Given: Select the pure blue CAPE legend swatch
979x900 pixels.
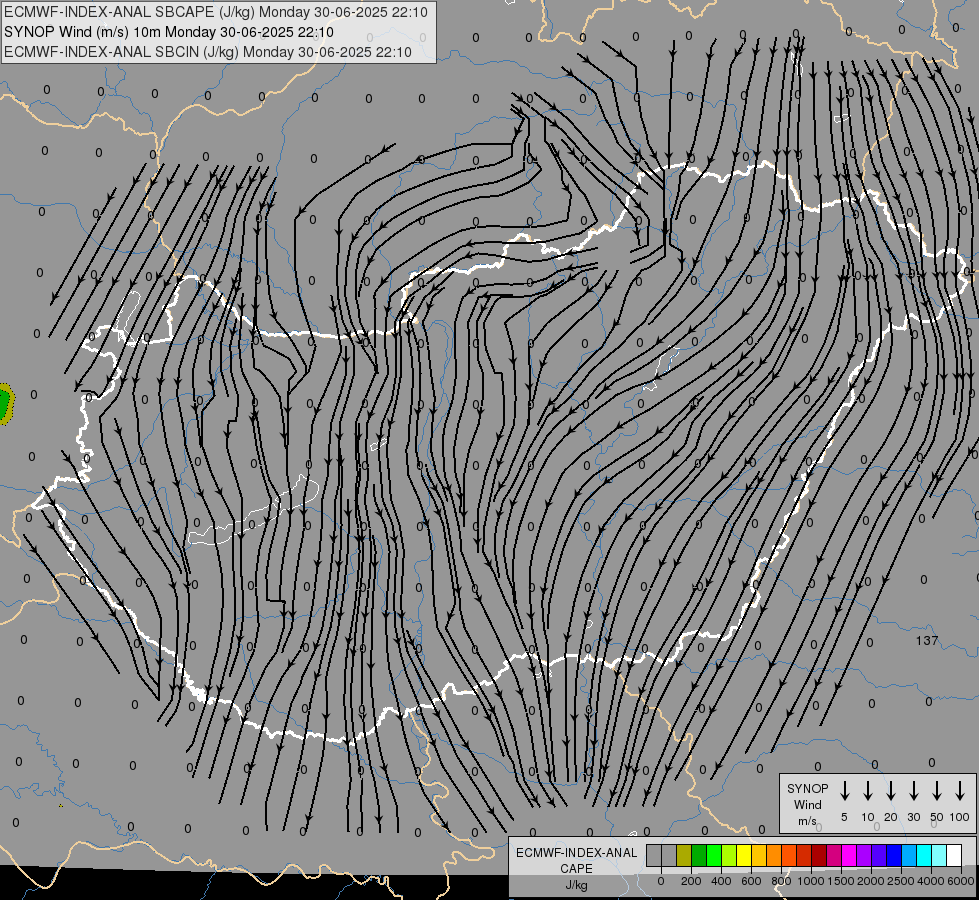Looking at the screenshot, I should (895, 856).
